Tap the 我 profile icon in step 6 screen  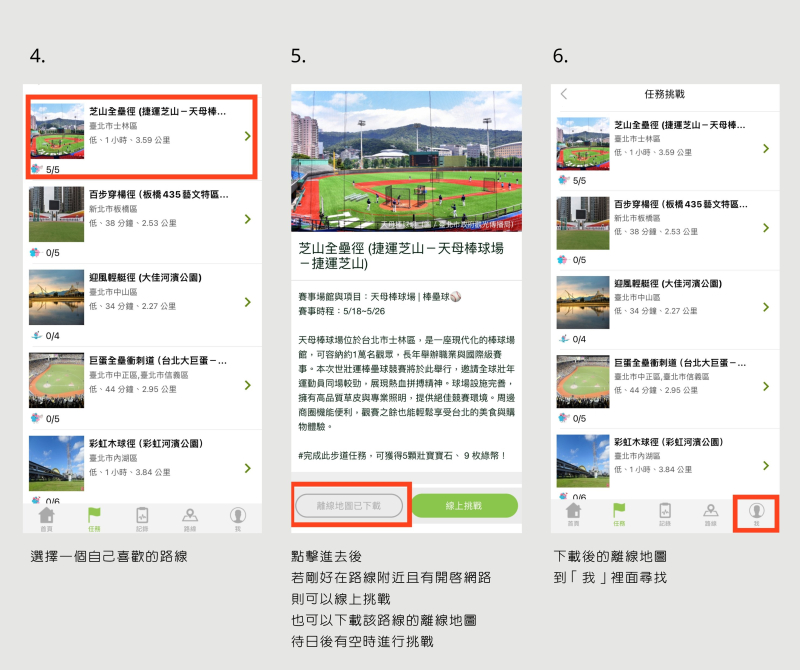point(756,513)
